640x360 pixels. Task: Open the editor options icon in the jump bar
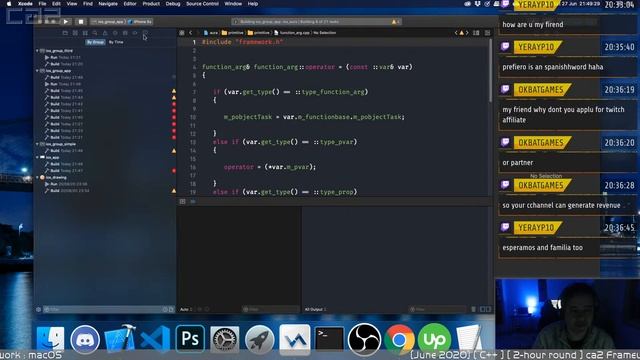tap(476, 33)
